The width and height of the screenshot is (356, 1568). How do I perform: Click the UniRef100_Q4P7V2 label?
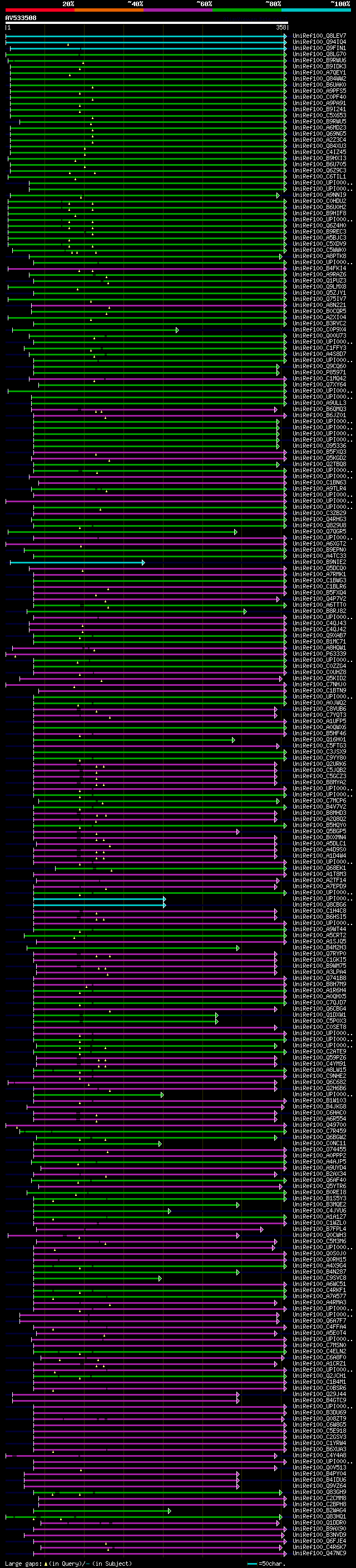319,599
